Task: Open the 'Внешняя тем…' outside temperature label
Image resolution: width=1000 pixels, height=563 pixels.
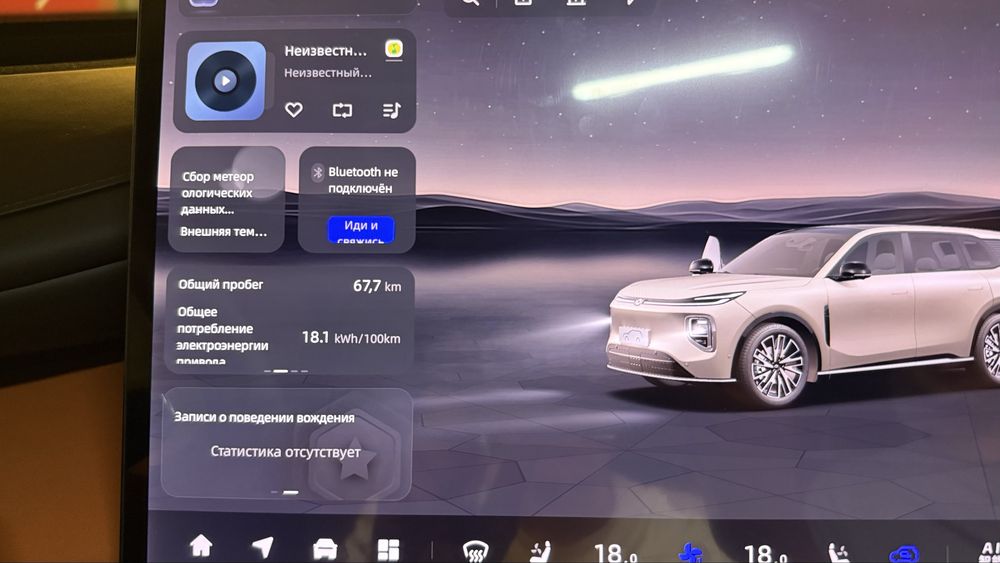Action: point(223,231)
